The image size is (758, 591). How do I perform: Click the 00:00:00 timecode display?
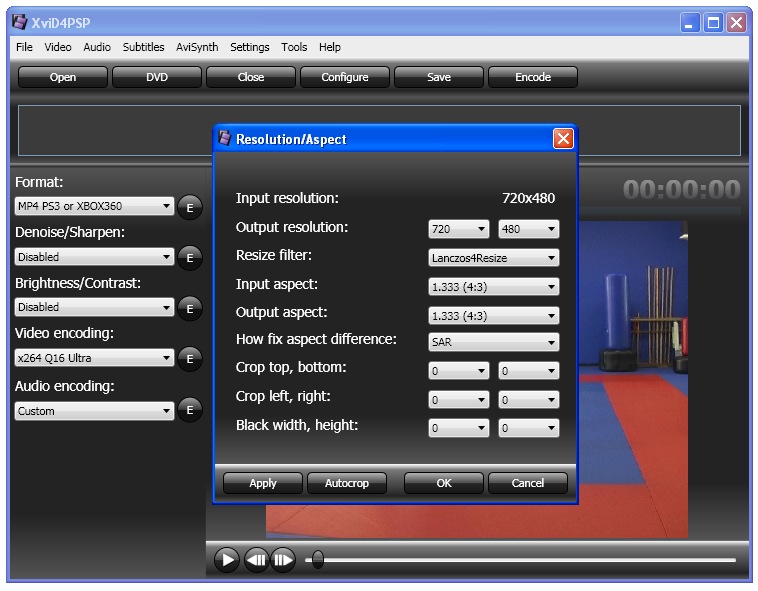(x=682, y=189)
